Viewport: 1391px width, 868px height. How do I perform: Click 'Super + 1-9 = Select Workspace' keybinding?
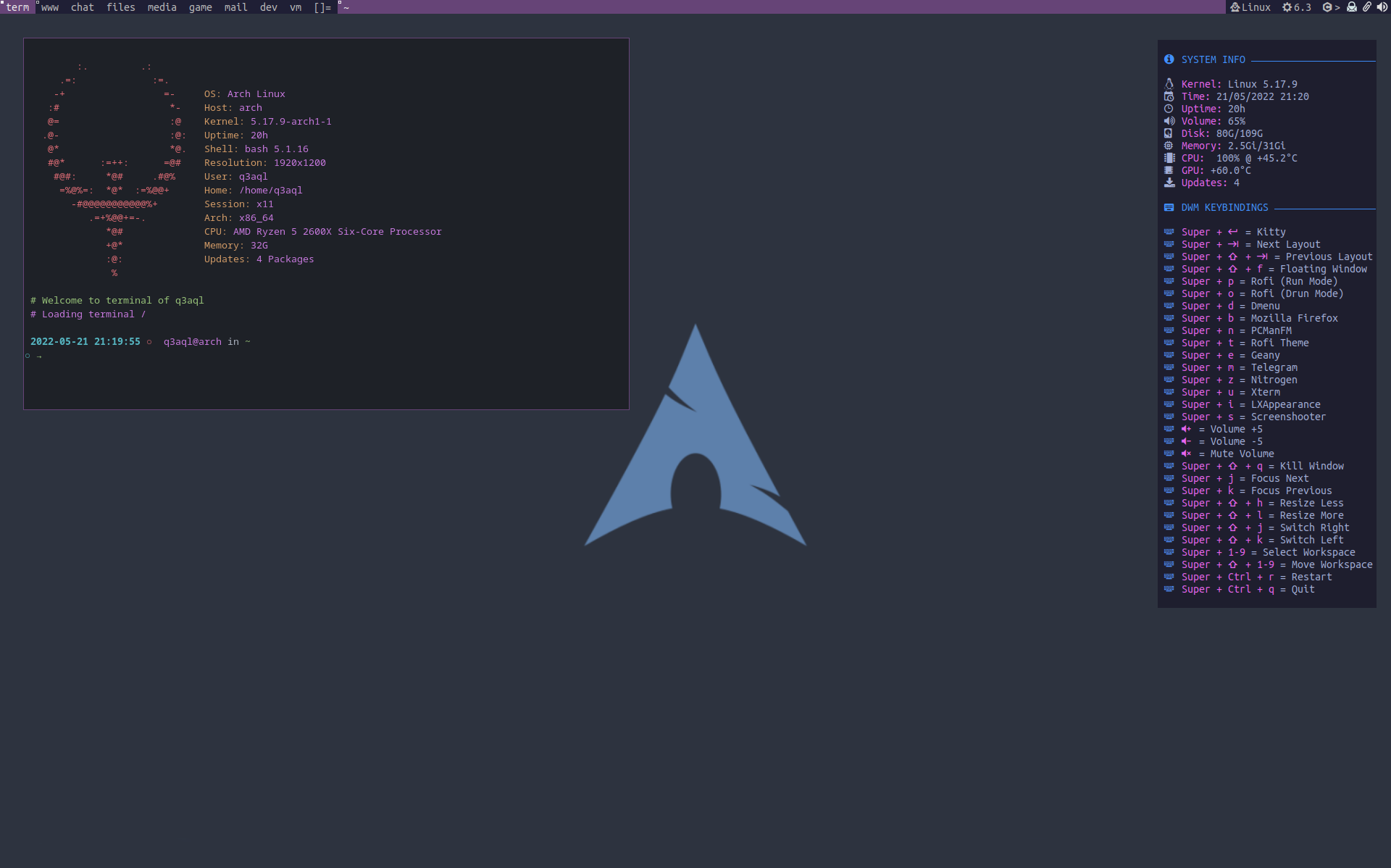point(1269,552)
